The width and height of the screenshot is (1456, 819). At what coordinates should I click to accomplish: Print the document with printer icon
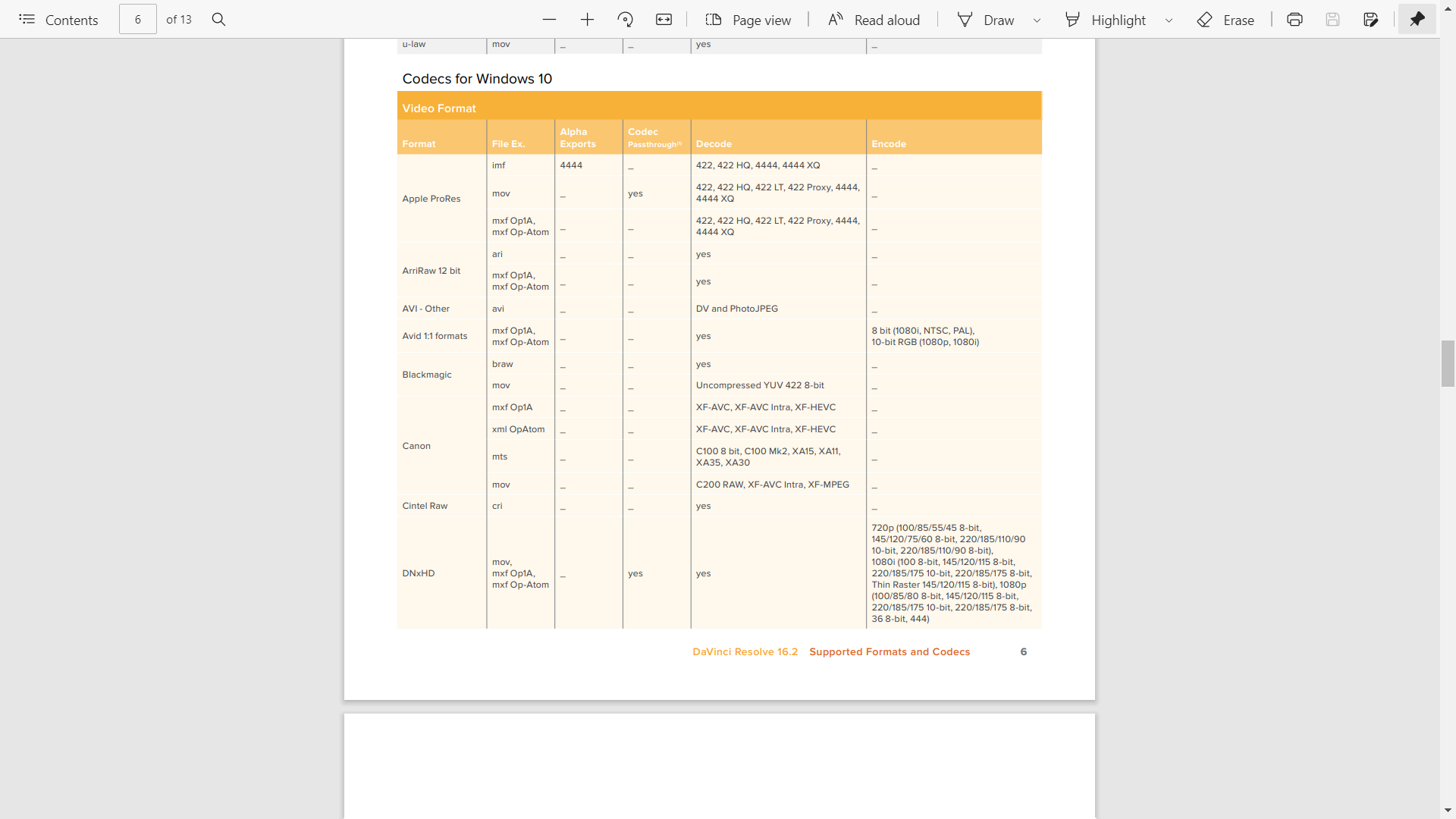tap(1295, 20)
